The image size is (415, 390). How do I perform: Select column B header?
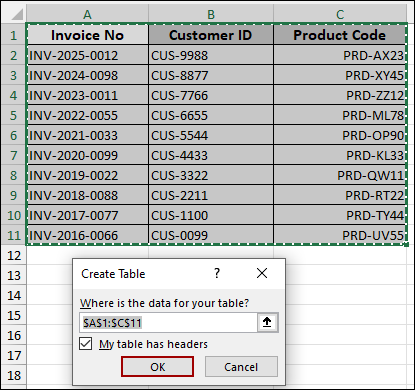[211, 14]
